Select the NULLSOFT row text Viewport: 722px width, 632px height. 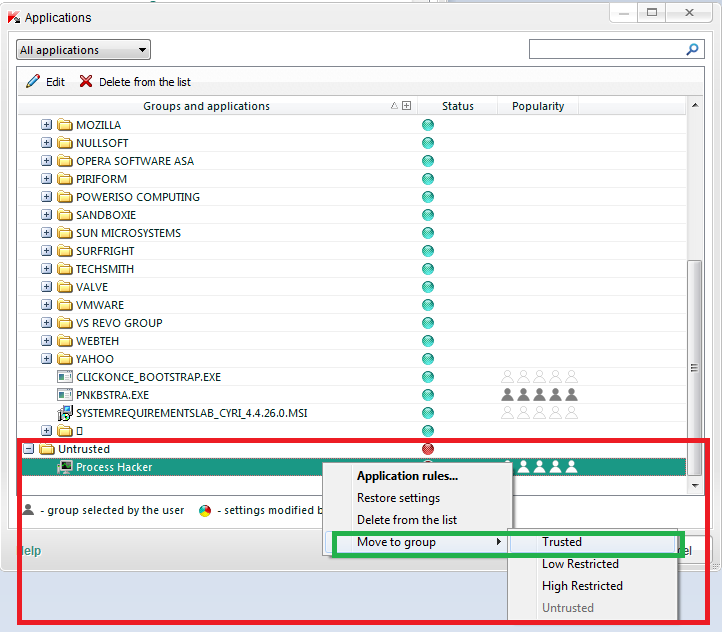(102, 143)
